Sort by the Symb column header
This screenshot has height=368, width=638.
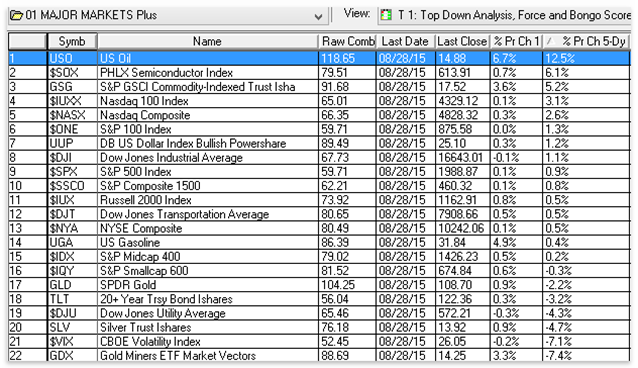click(x=72, y=41)
